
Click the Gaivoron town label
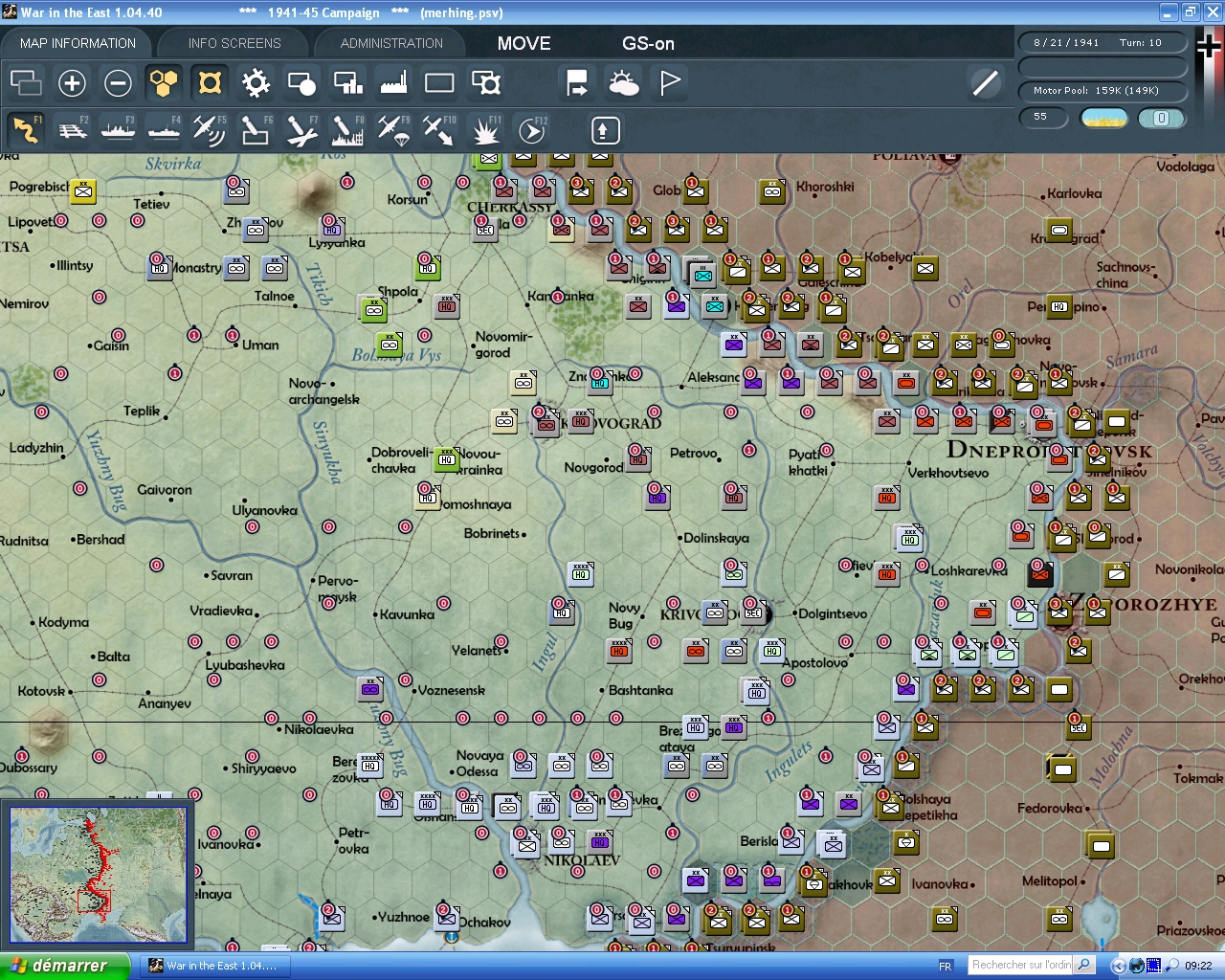(165, 490)
